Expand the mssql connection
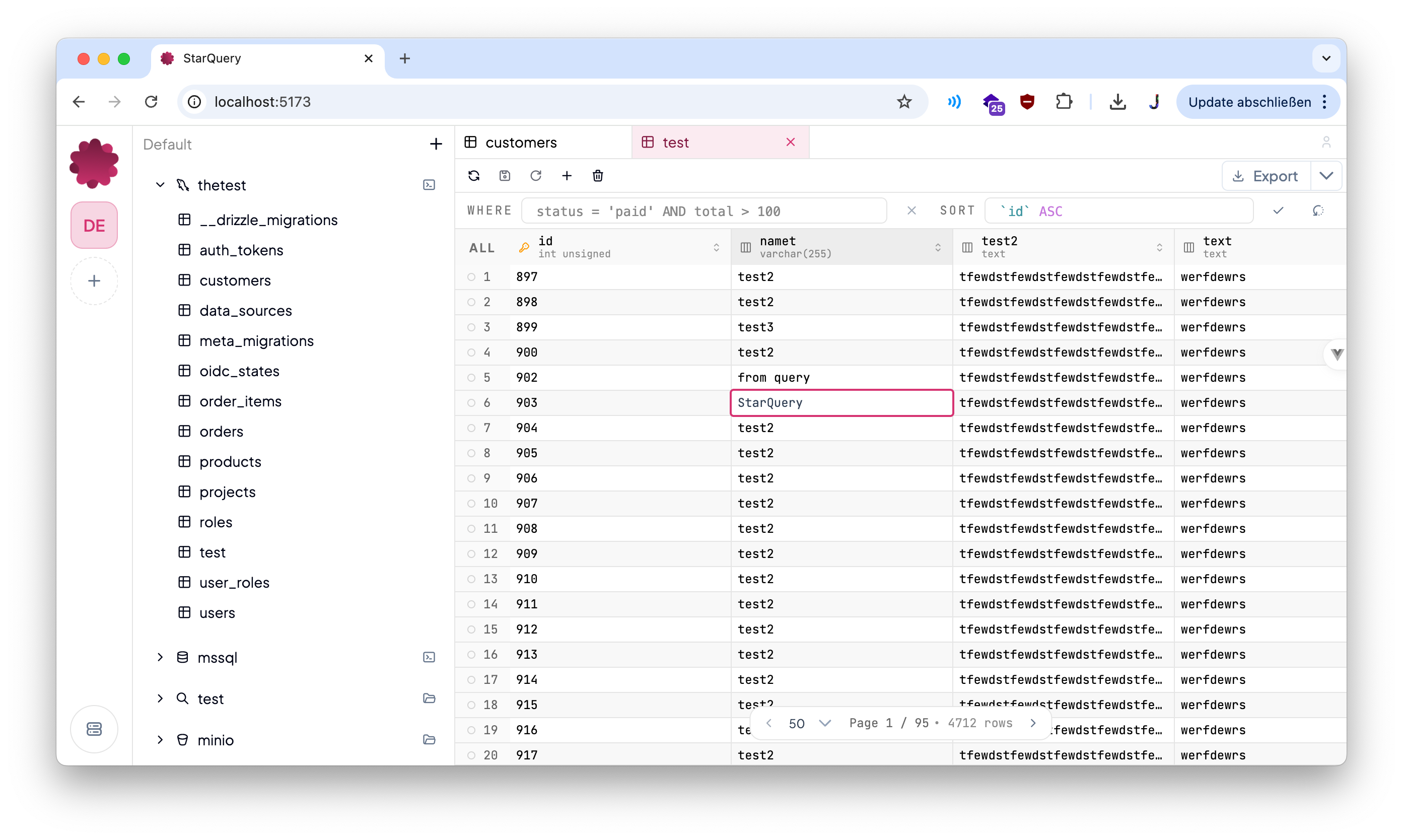Image resolution: width=1403 pixels, height=840 pixels. pos(160,657)
